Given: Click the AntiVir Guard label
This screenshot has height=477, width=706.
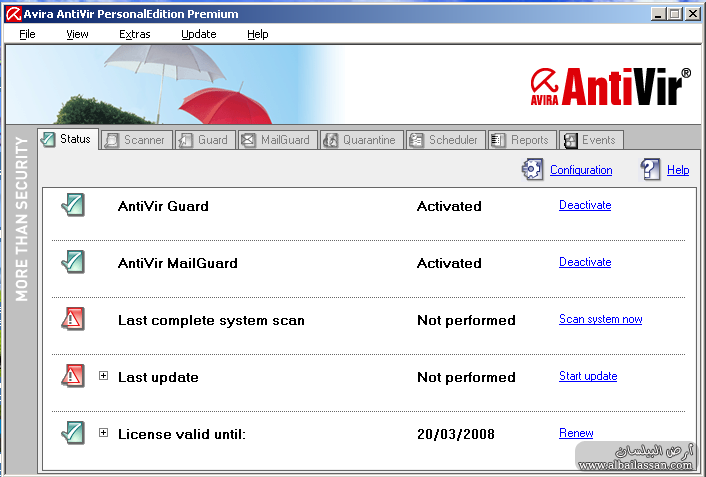Looking at the screenshot, I should (163, 206).
